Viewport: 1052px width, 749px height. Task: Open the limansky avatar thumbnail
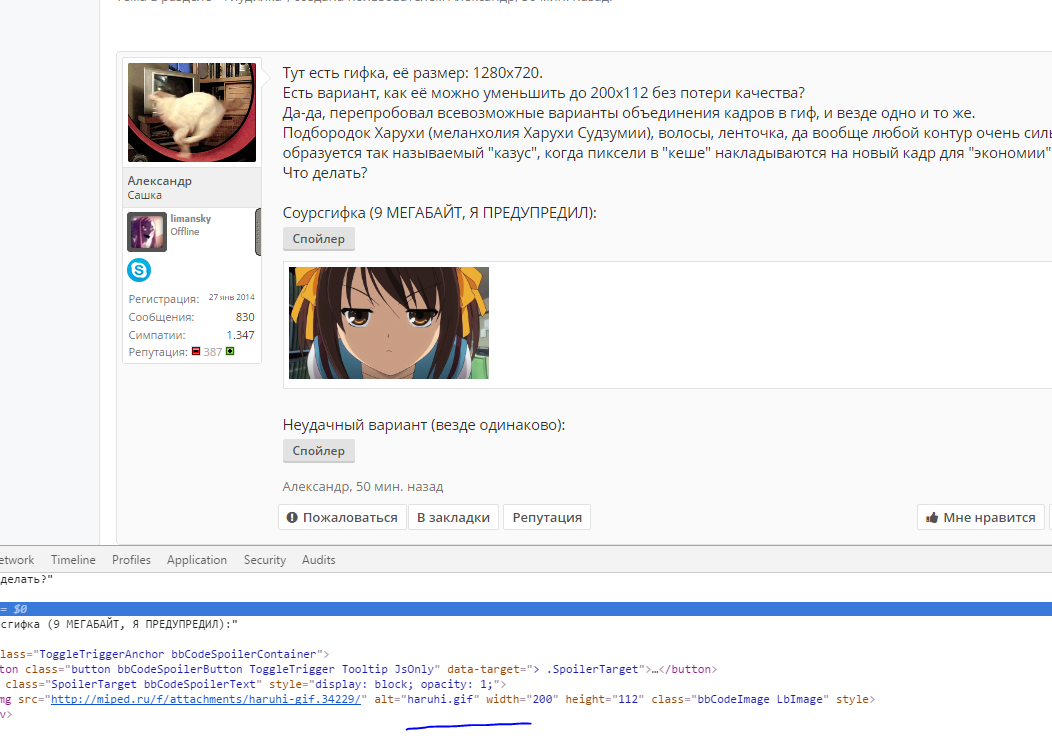[x=147, y=232]
